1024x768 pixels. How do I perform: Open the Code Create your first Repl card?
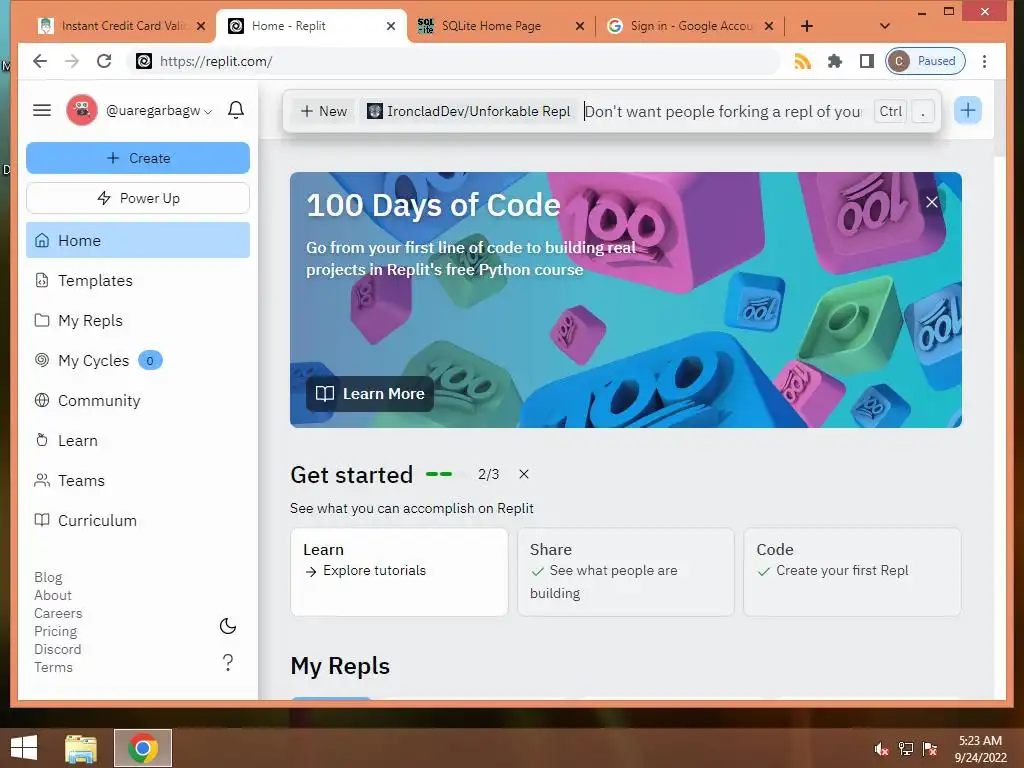point(852,572)
